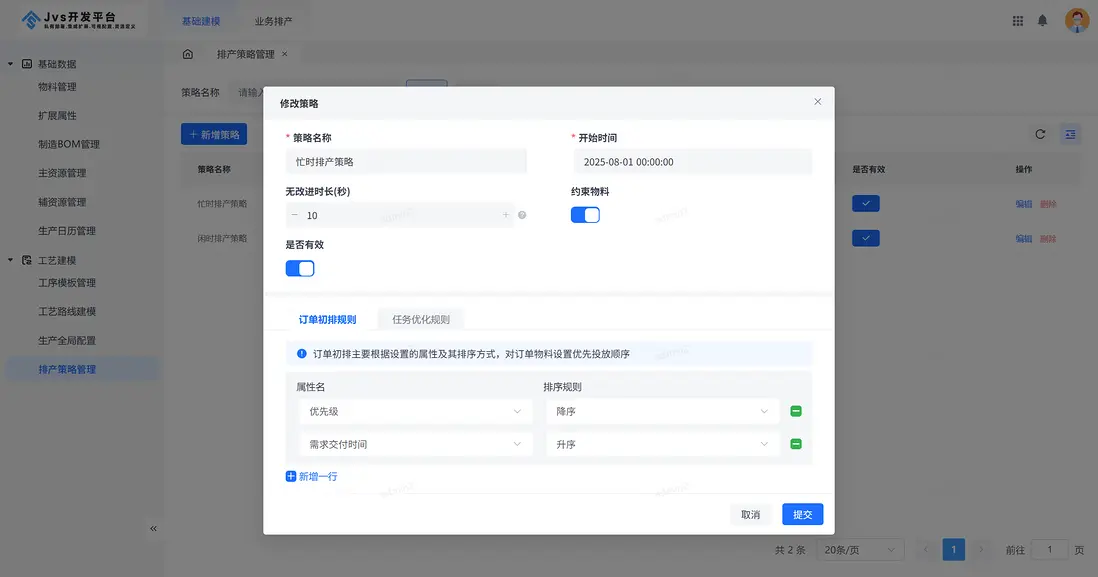
Task: Switch to 订单初排规则 tab
Action: (x=328, y=319)
